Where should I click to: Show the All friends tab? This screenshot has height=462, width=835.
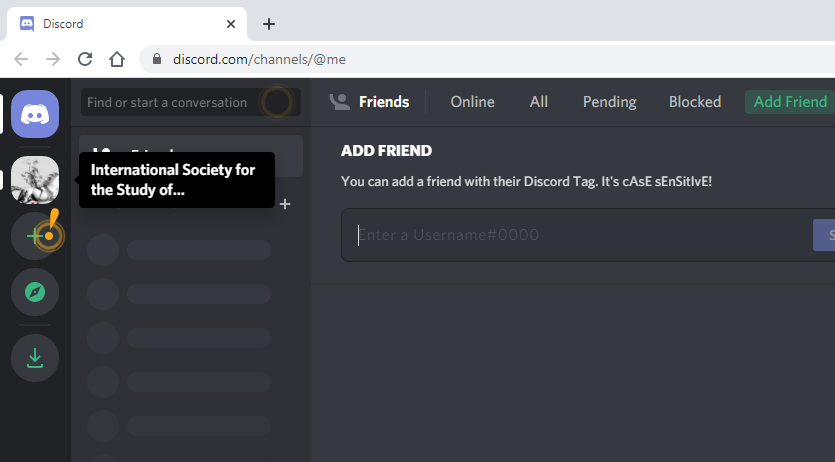coord(539,102)
